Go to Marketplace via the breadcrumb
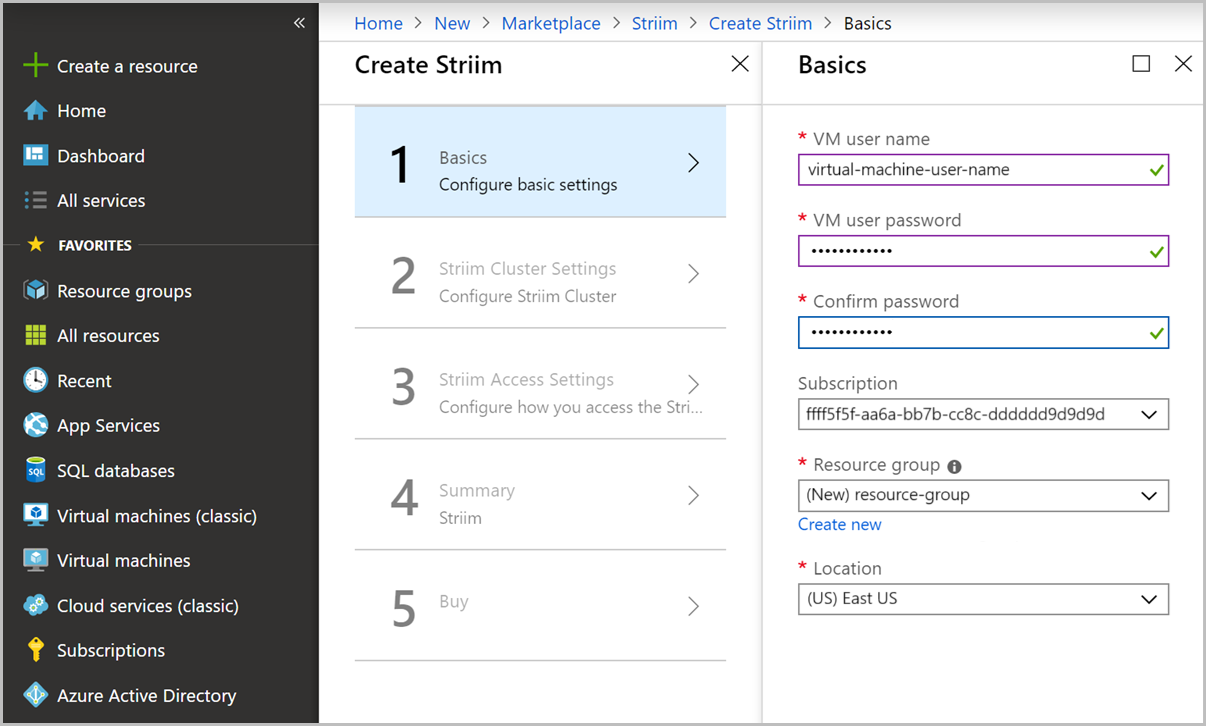Image resolution: width=1206 pixels, height=726 pixels. pyautogui.click(x=551, y=22)
